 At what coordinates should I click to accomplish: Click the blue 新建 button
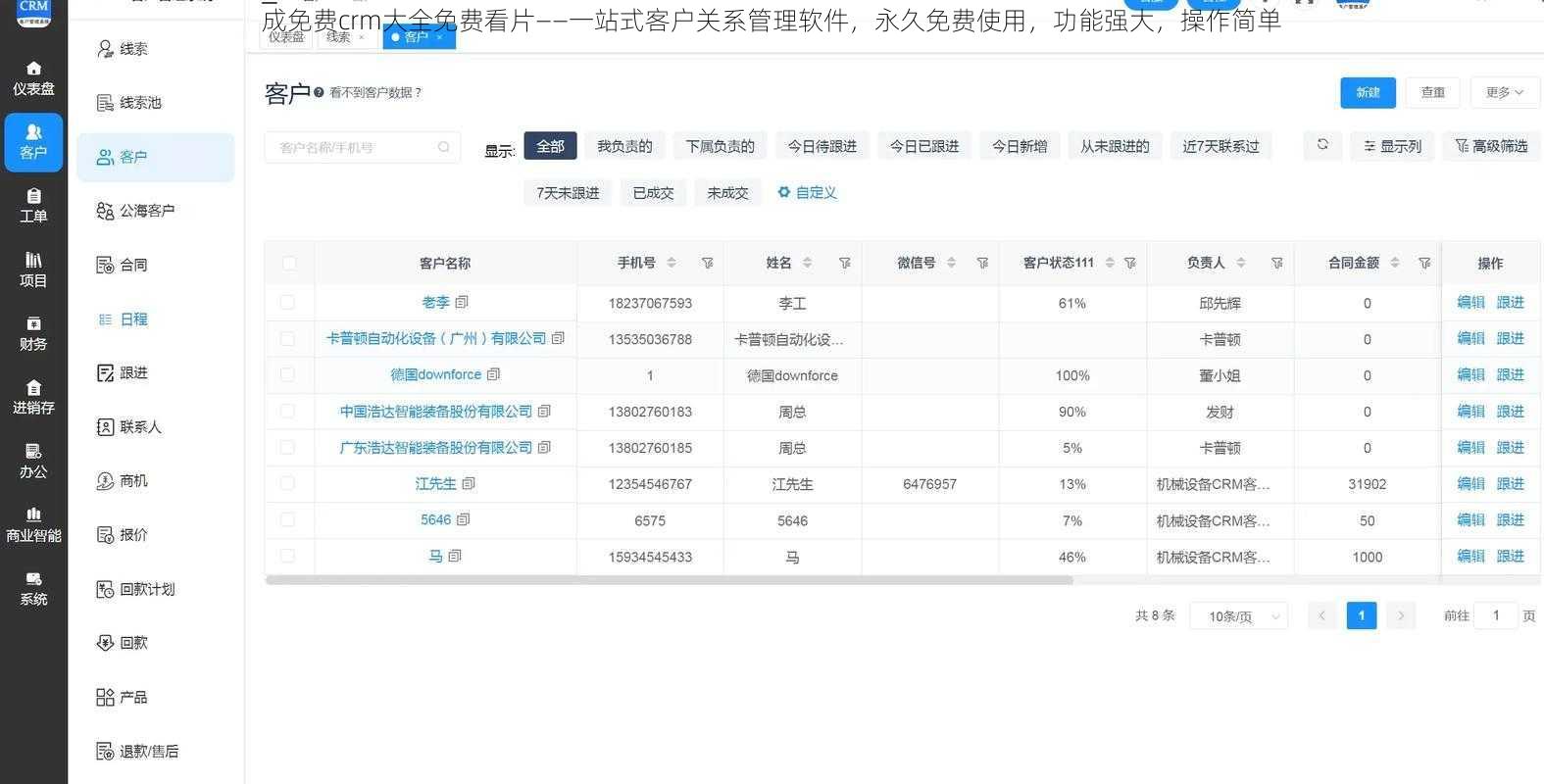pos(1369,92)
